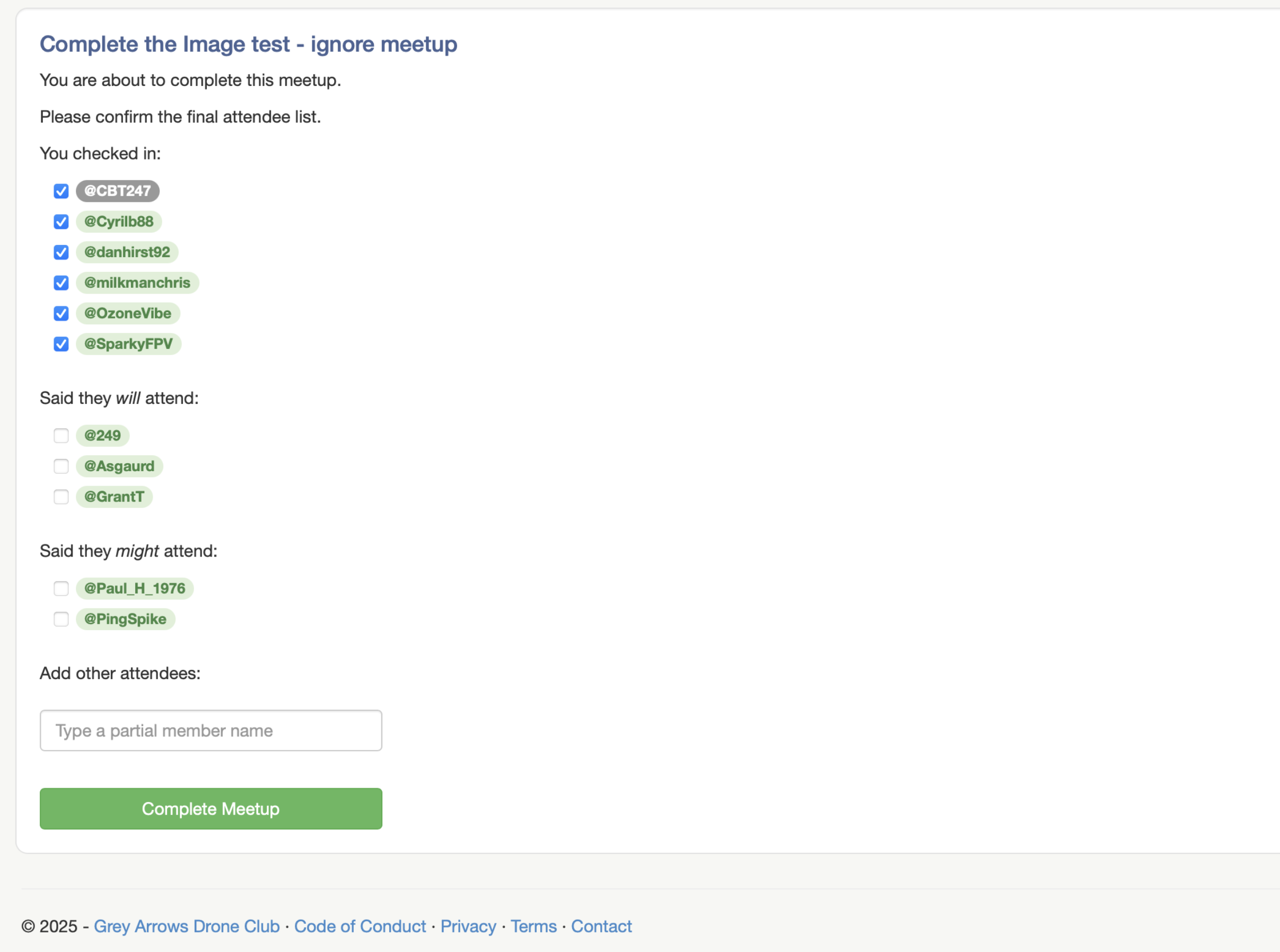Uncheck the @CBT247 attendee checkbox

tap(61, 191)
